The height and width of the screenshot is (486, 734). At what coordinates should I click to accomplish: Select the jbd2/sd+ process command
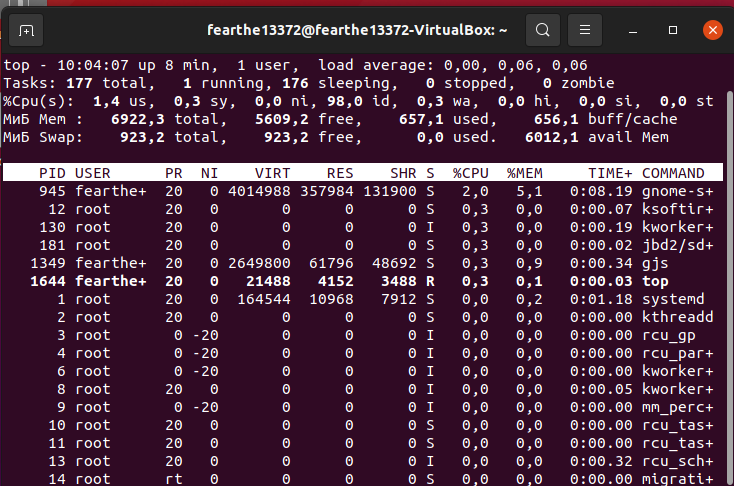tap(677, 245)
